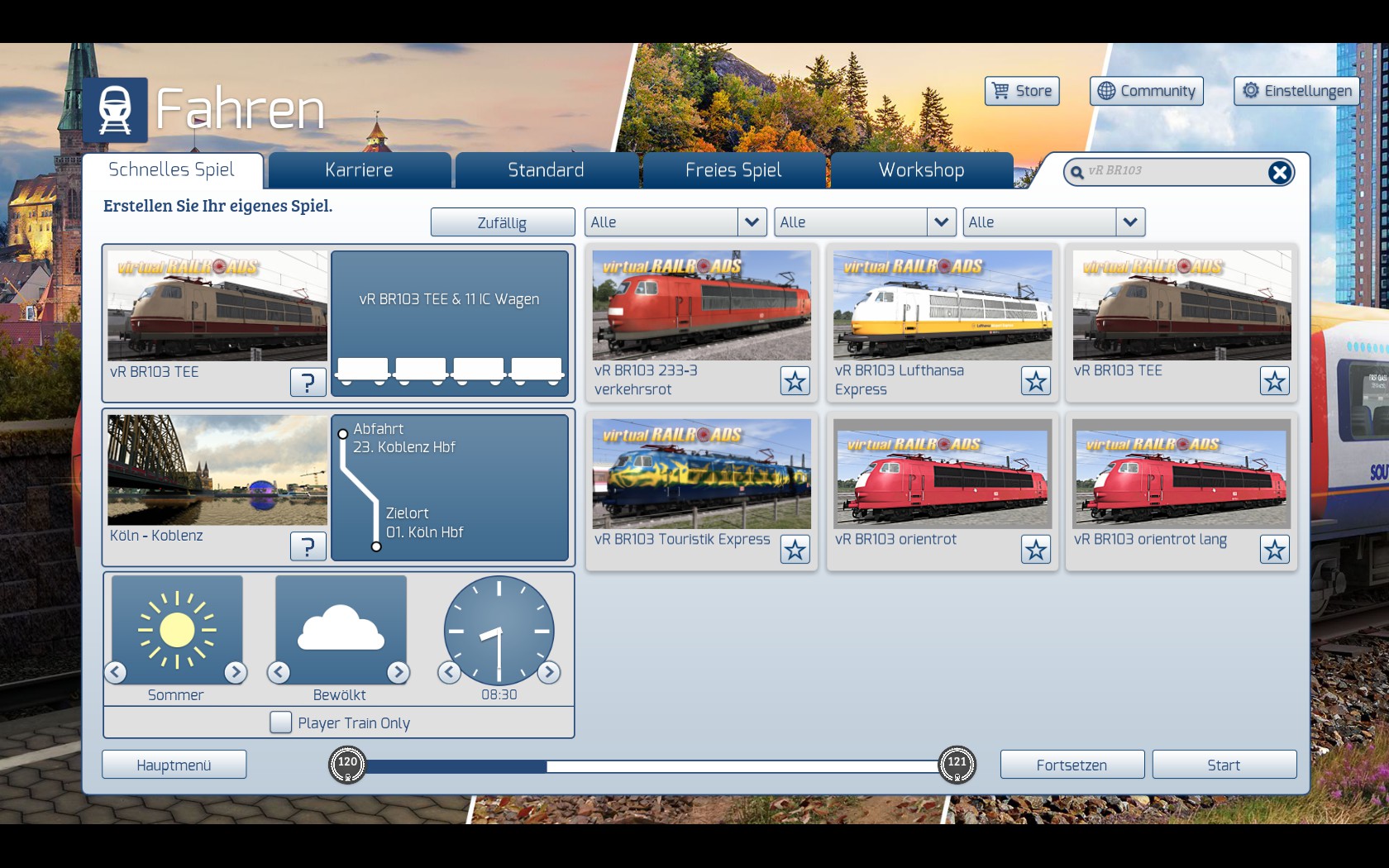The height and width of the screenshot is (868, 1389).
Task: Switch to next weather after Bewölkt
Action: click(399, 672)
